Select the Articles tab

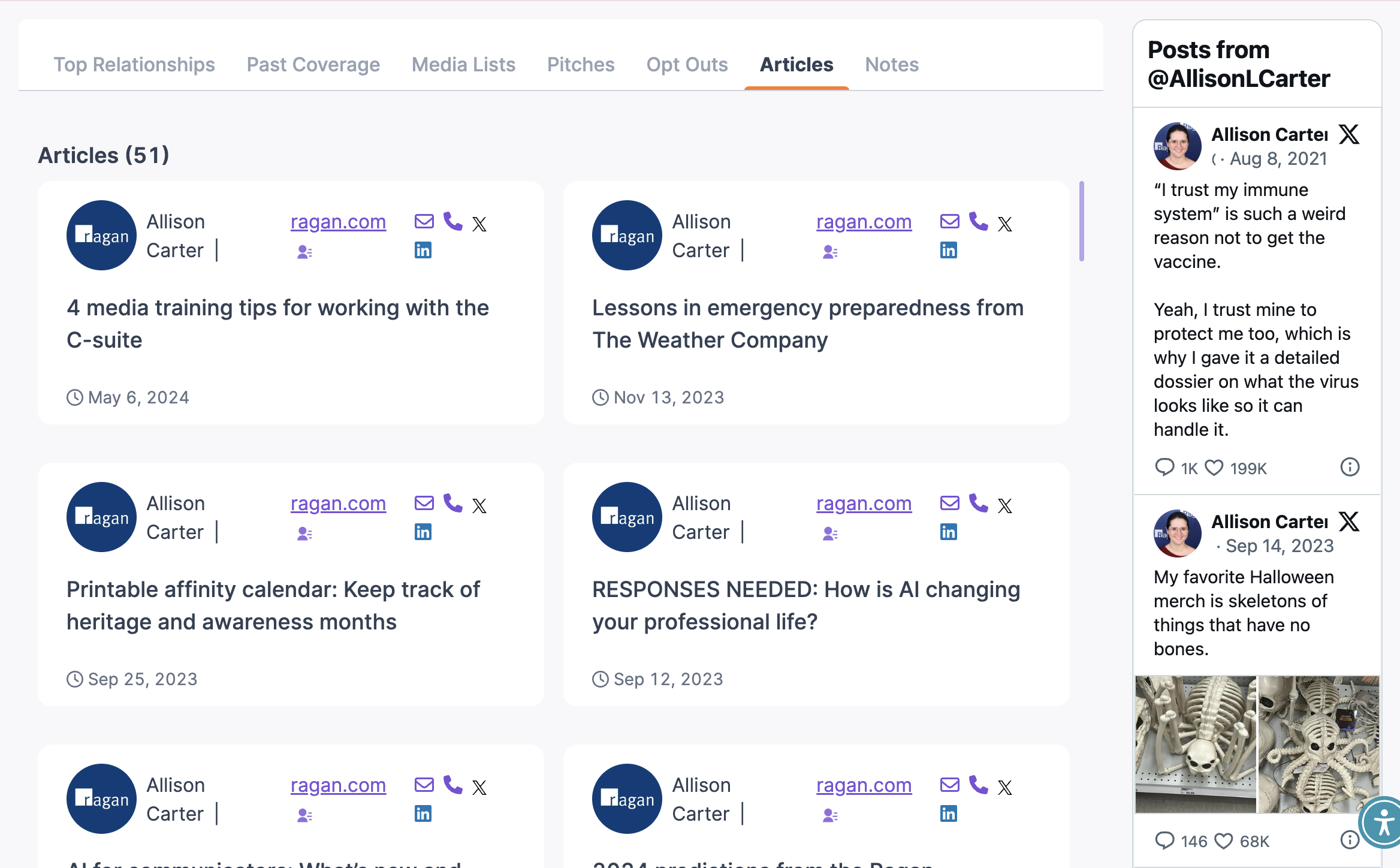point(796,64)
